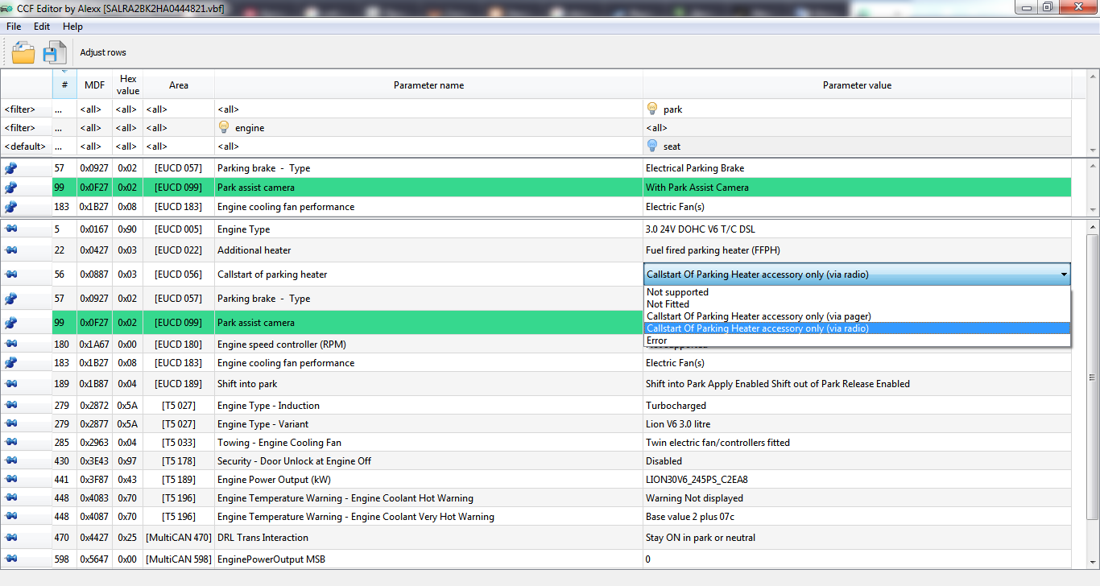Viewport: 1100px width, 586px height.
Task: Toggle the pin for DRL Trans Interaction row
Action: (x=11, y=538)
